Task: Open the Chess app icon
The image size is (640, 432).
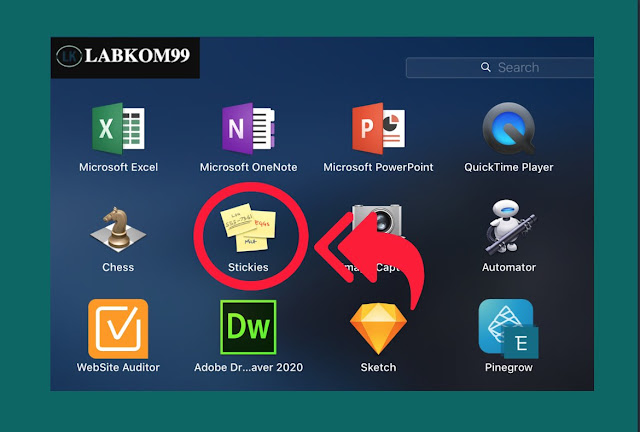Action: pos(118,228)
